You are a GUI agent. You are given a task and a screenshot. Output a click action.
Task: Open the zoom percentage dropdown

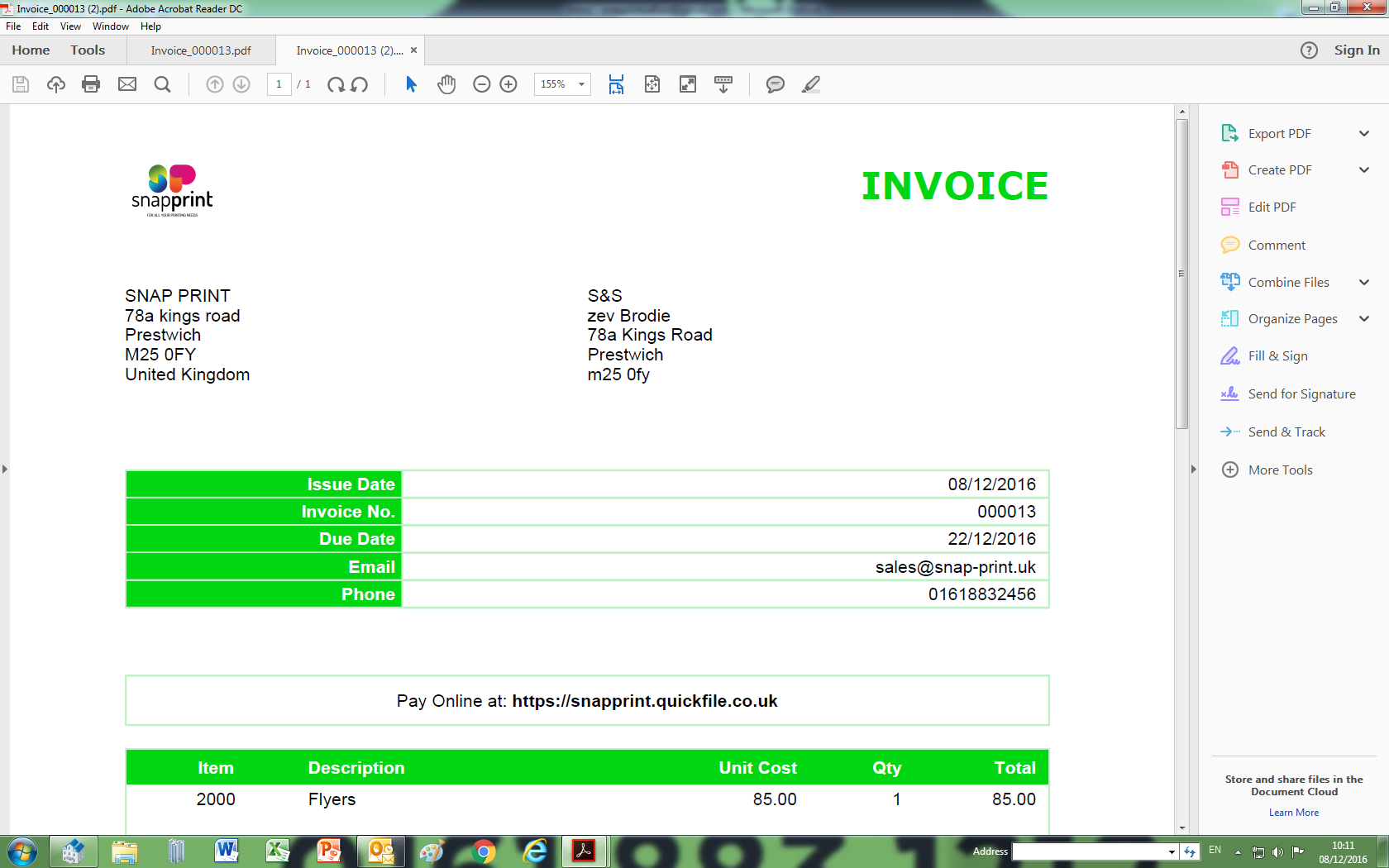[580, 84]
